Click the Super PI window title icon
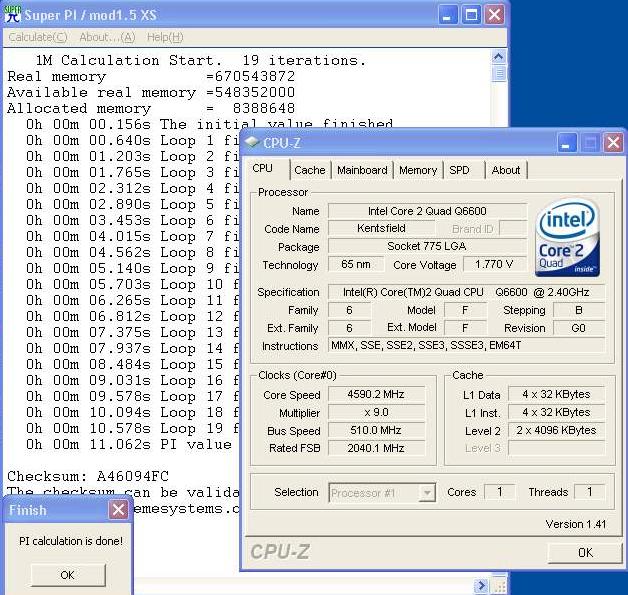 (x=13, y=14)
